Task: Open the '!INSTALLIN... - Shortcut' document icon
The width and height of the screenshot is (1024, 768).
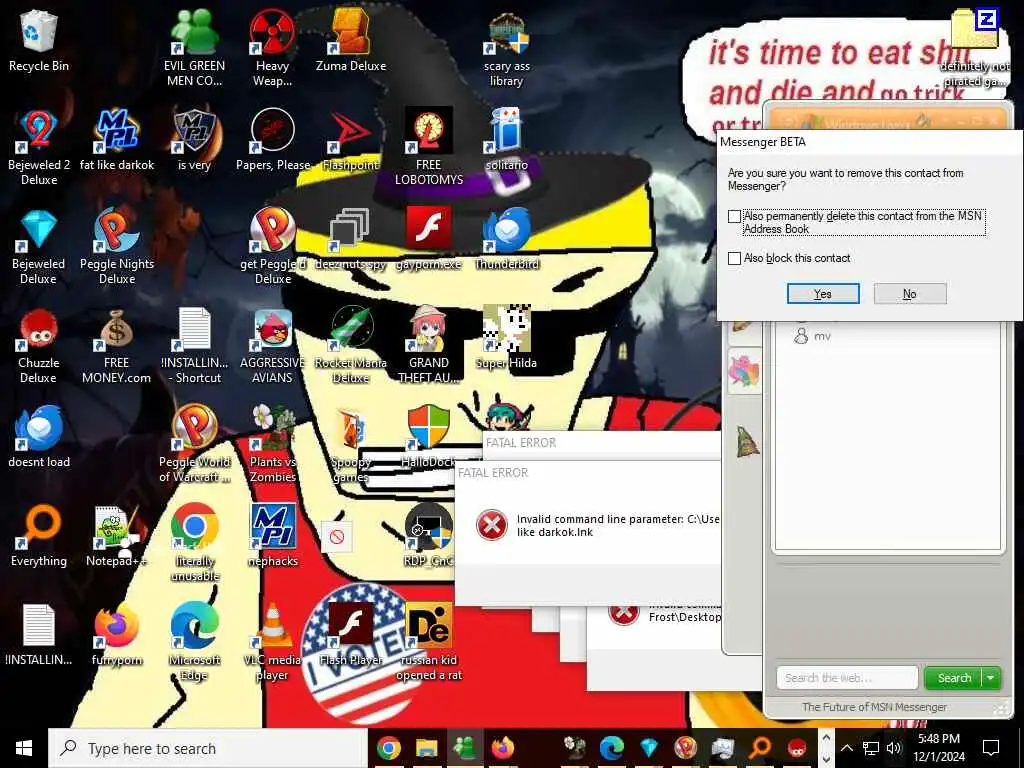Action: pos(195,347)
